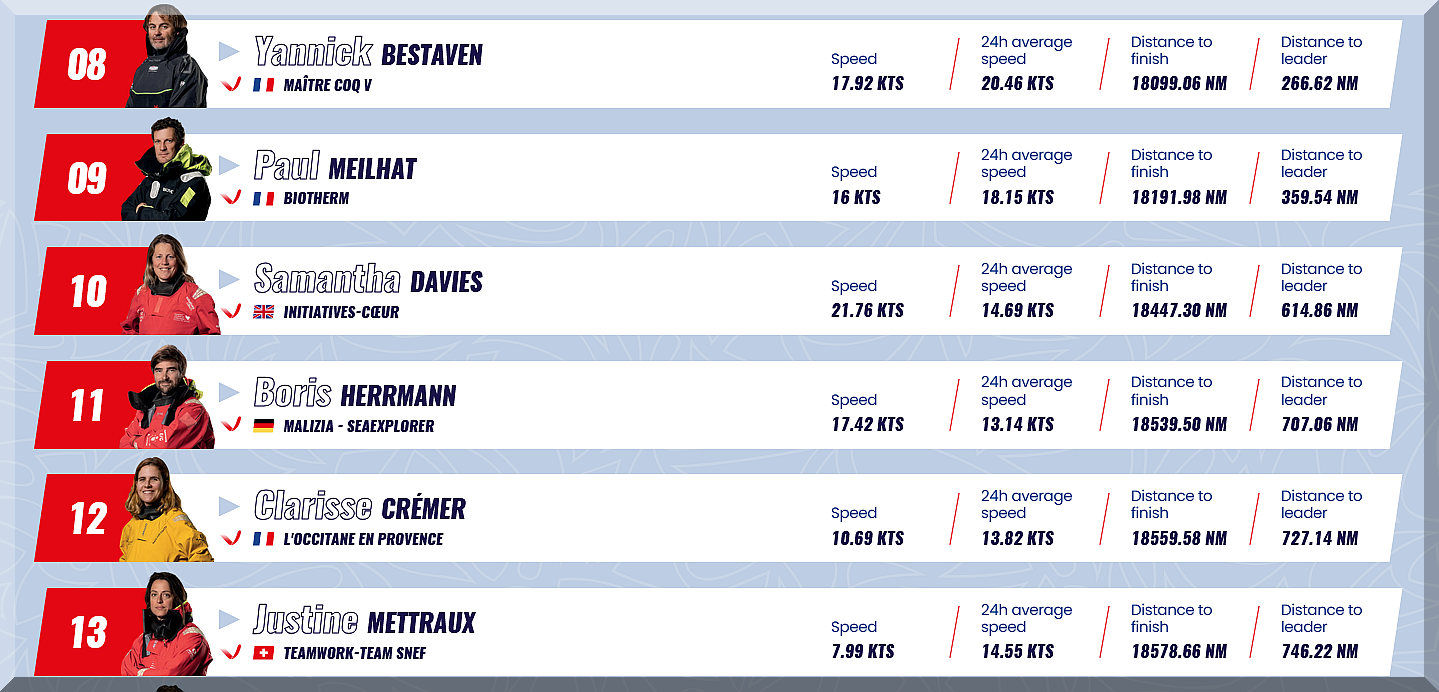Viewport: 1439px width, 692px height.
Task: Click the red foil icon beside Maître Coq V
Action: (231, 85)
